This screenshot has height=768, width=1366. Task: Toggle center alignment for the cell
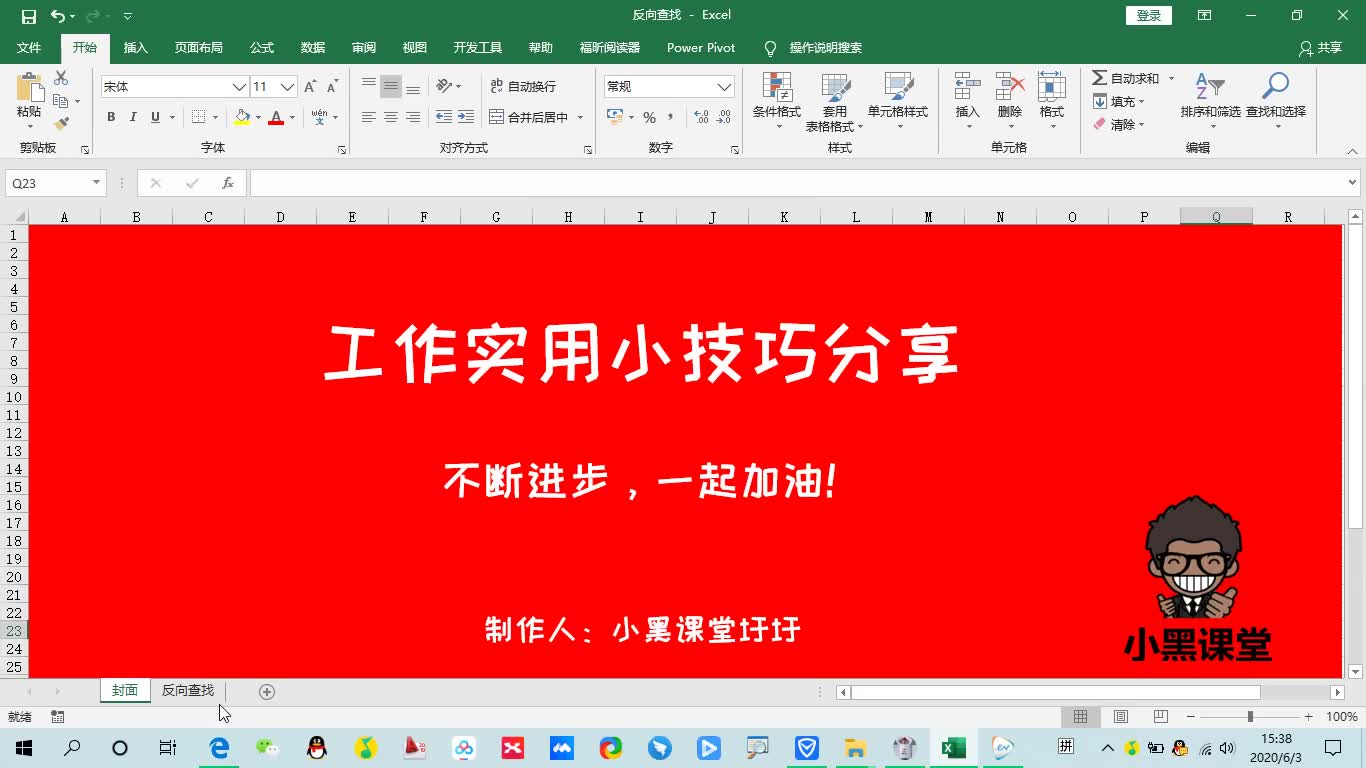(x=390, y=117)
